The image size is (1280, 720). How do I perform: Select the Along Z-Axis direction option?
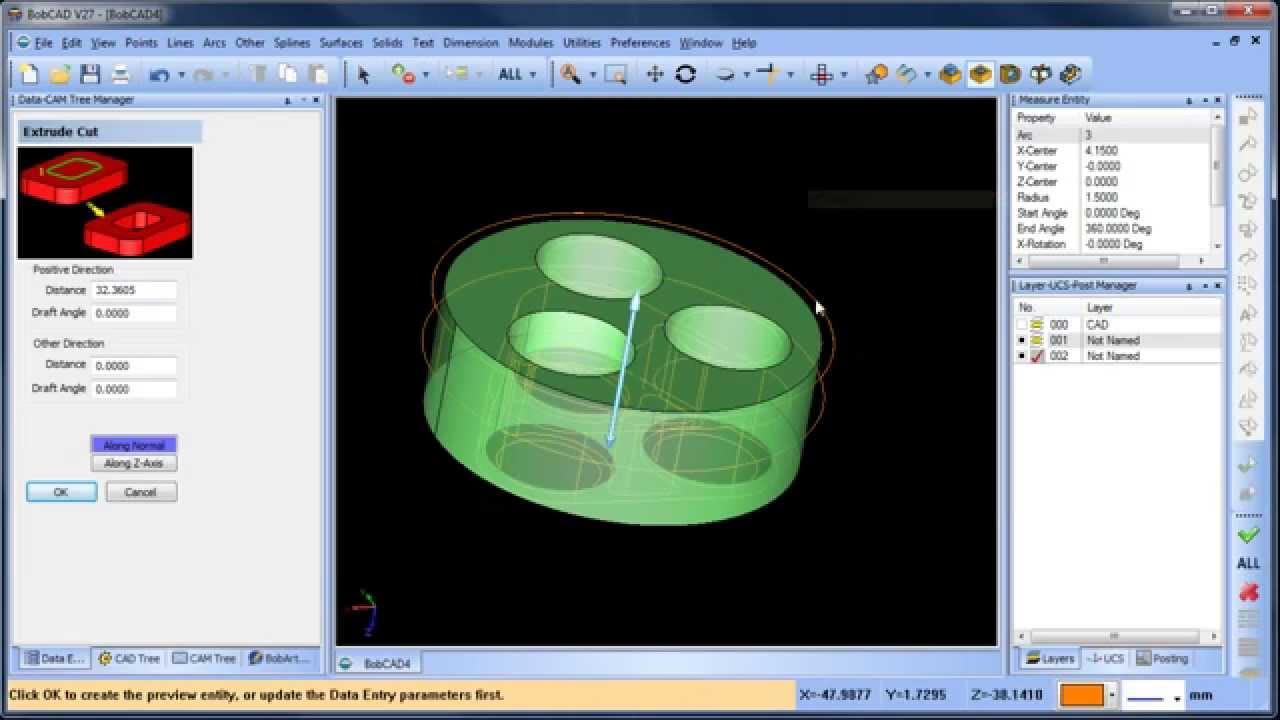[134, 463]
